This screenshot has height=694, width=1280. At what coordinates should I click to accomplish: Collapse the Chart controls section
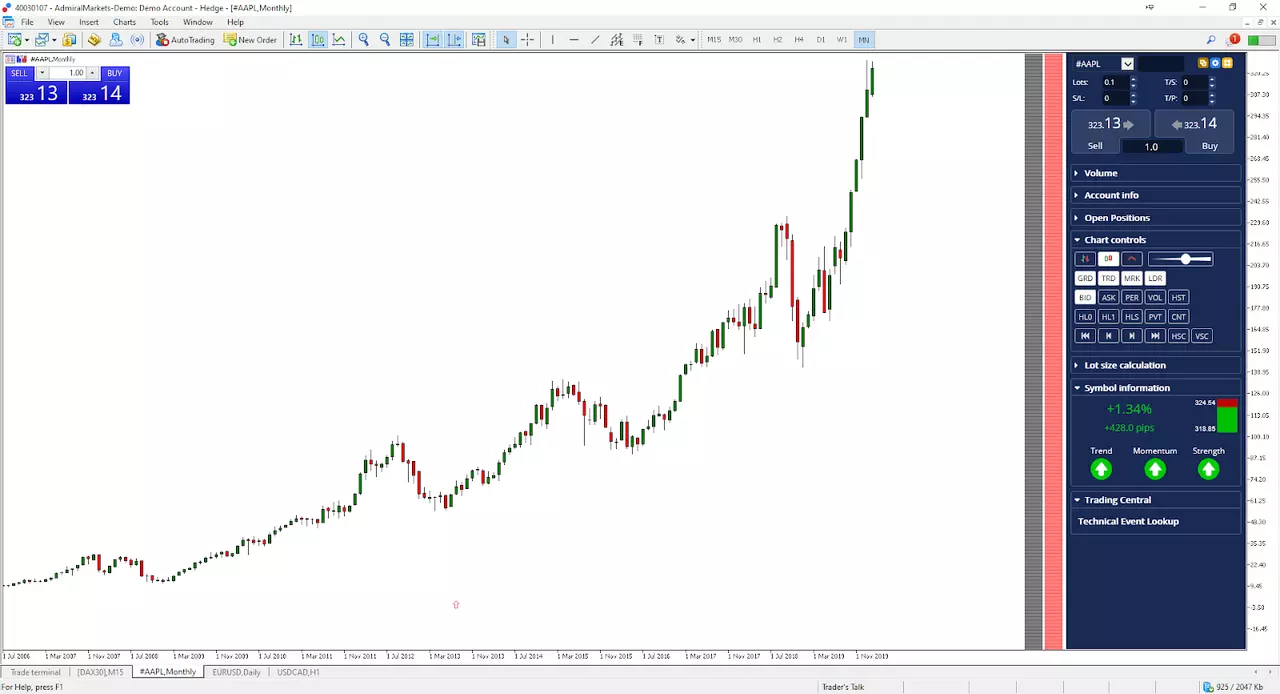click(x=1156, y=240)
